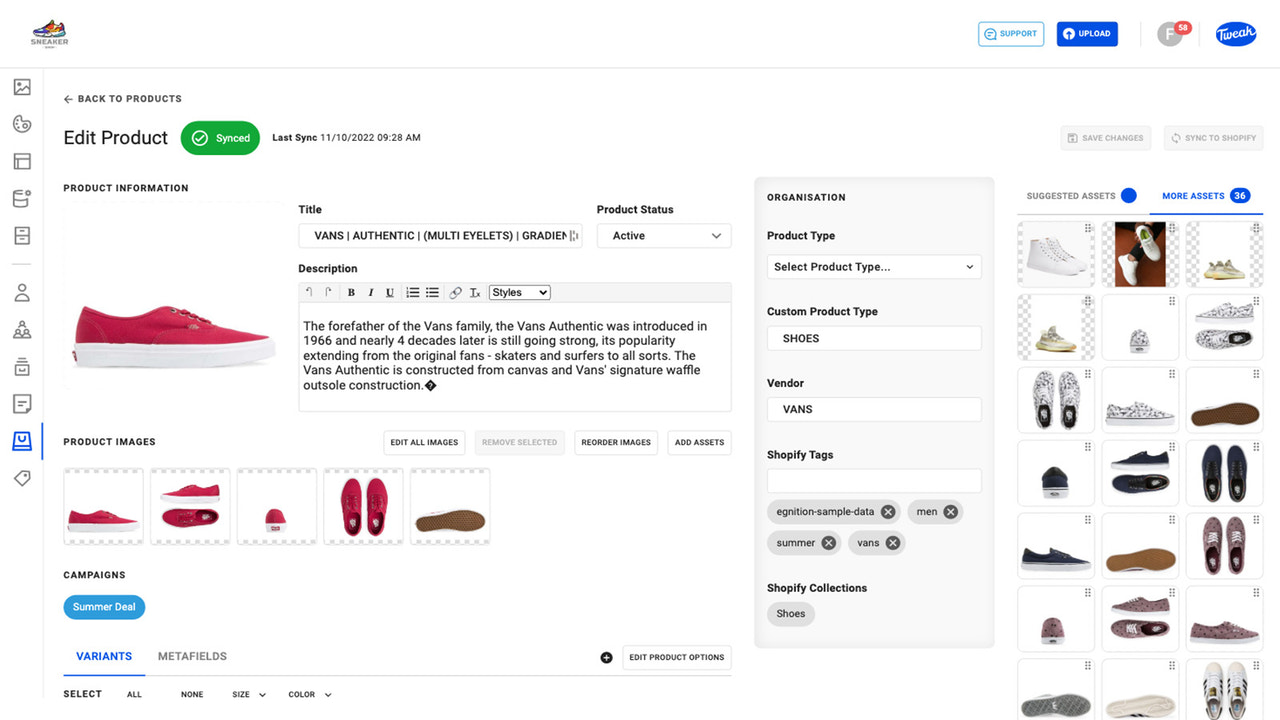
Task: Remove the vans tag from Shopify Tags
Action: tap(895, 542)
